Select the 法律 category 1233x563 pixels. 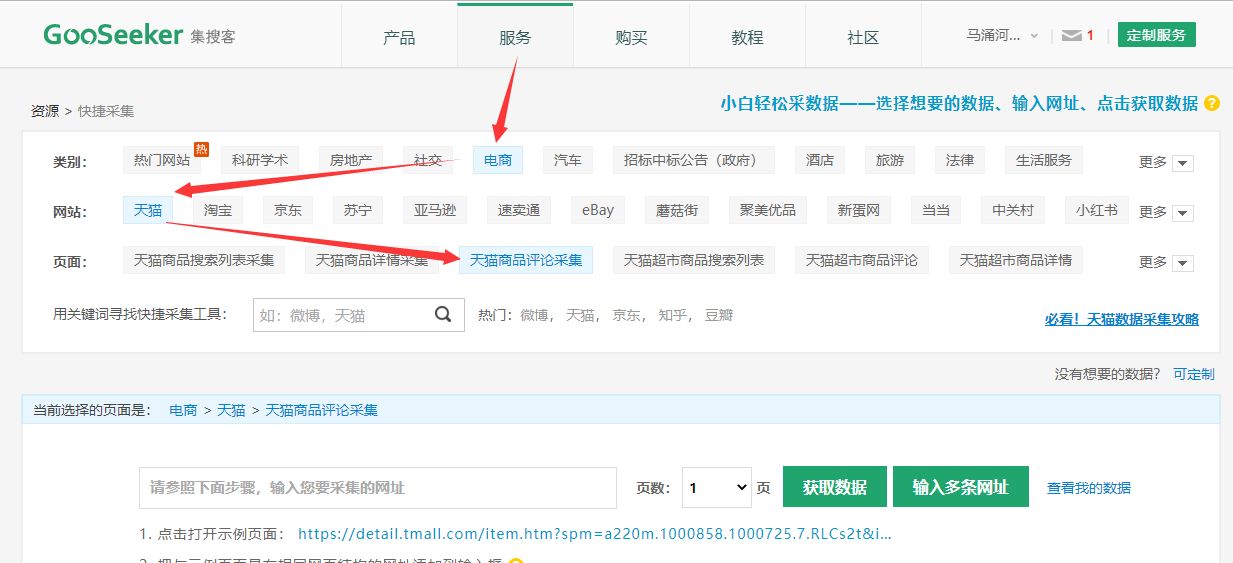click(x=960, y=160)
